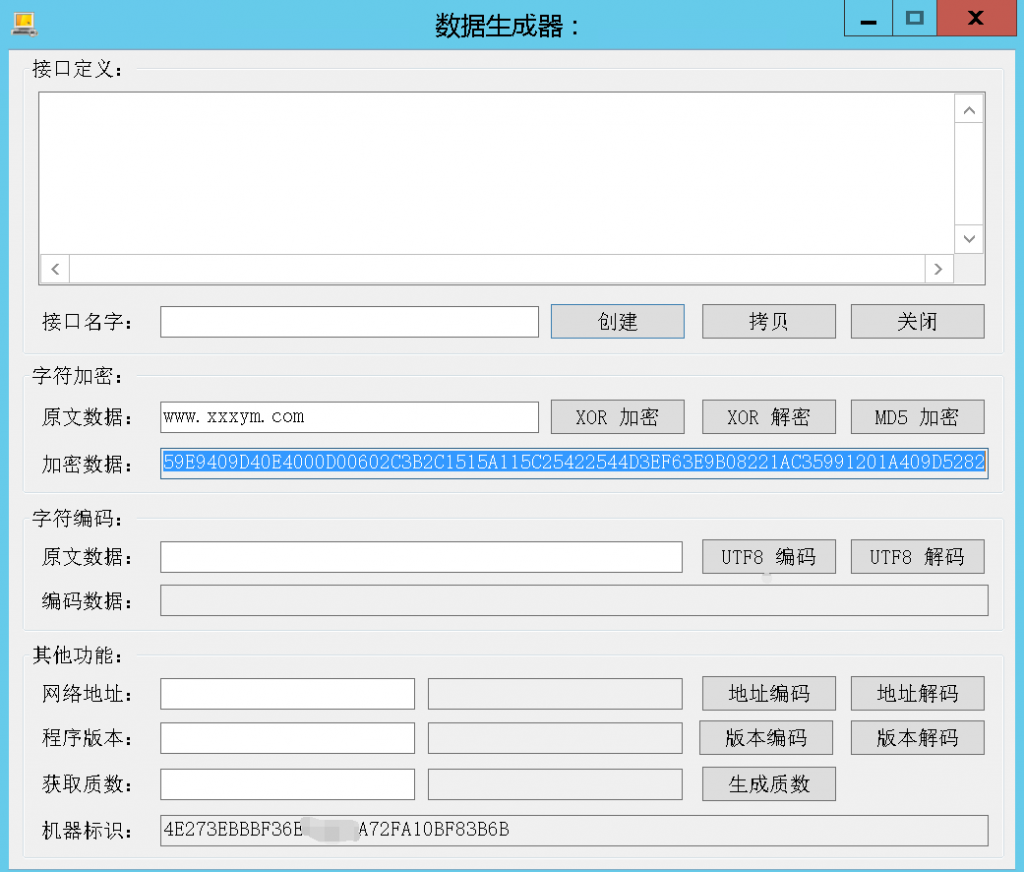This screenshot has height=872, width=1024.
Task: Click the 程序版本 label
Action: coord(87,738)
